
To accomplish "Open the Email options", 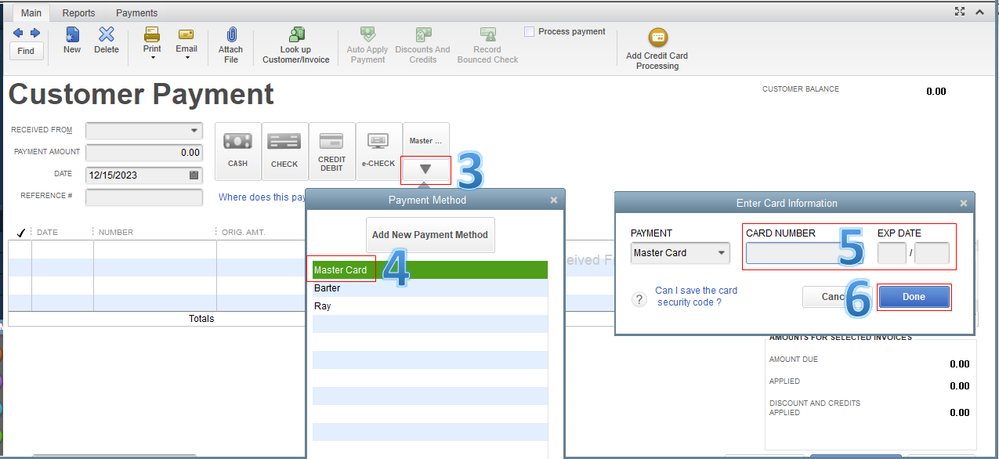I will tap(187, 43).
